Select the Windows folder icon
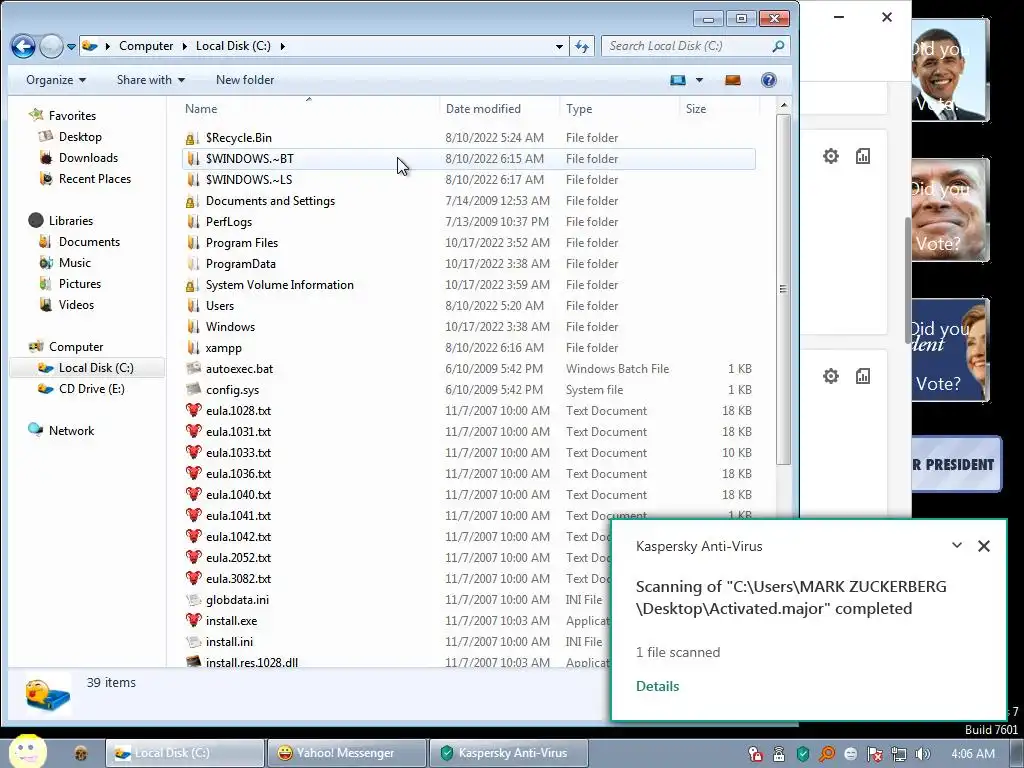1024x768 pixels. tap(192, 327)
